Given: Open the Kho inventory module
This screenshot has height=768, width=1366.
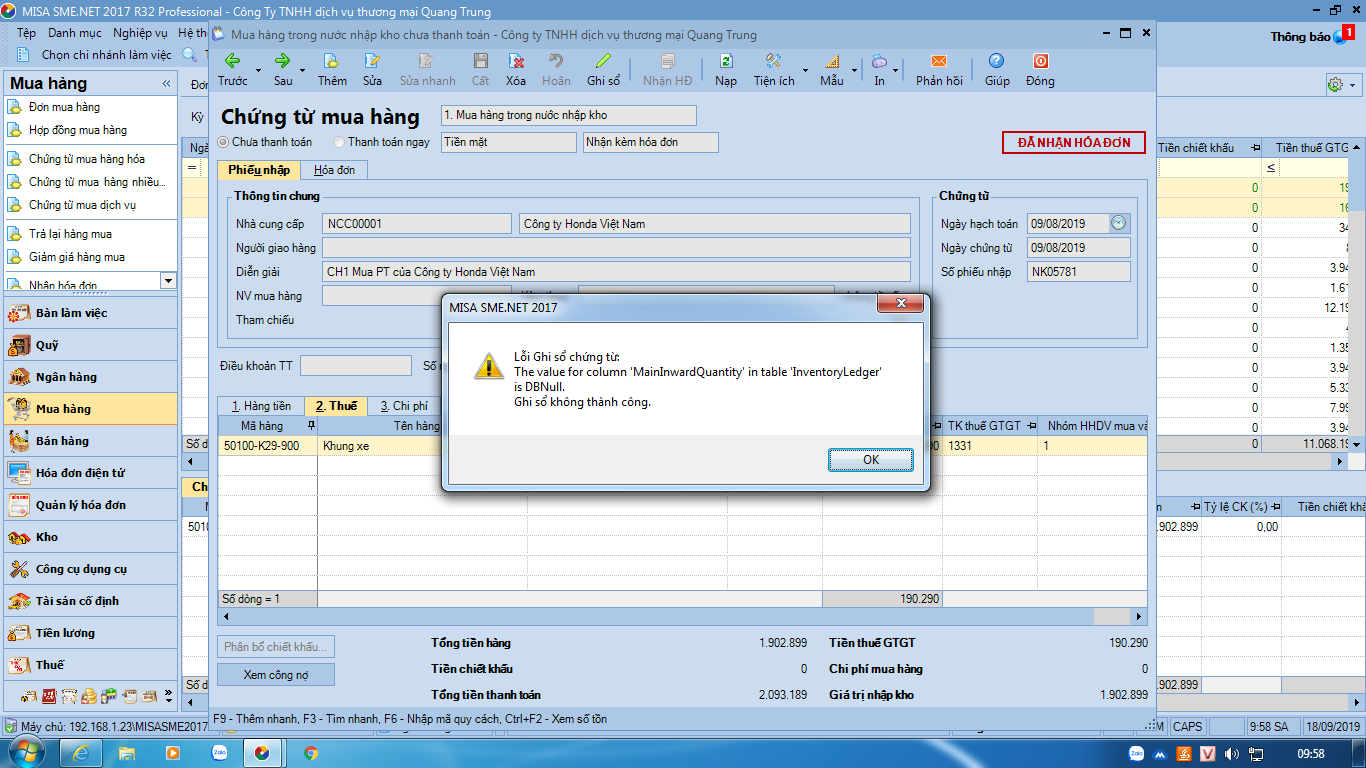Looking at the screenshot, I should (90, 537).
